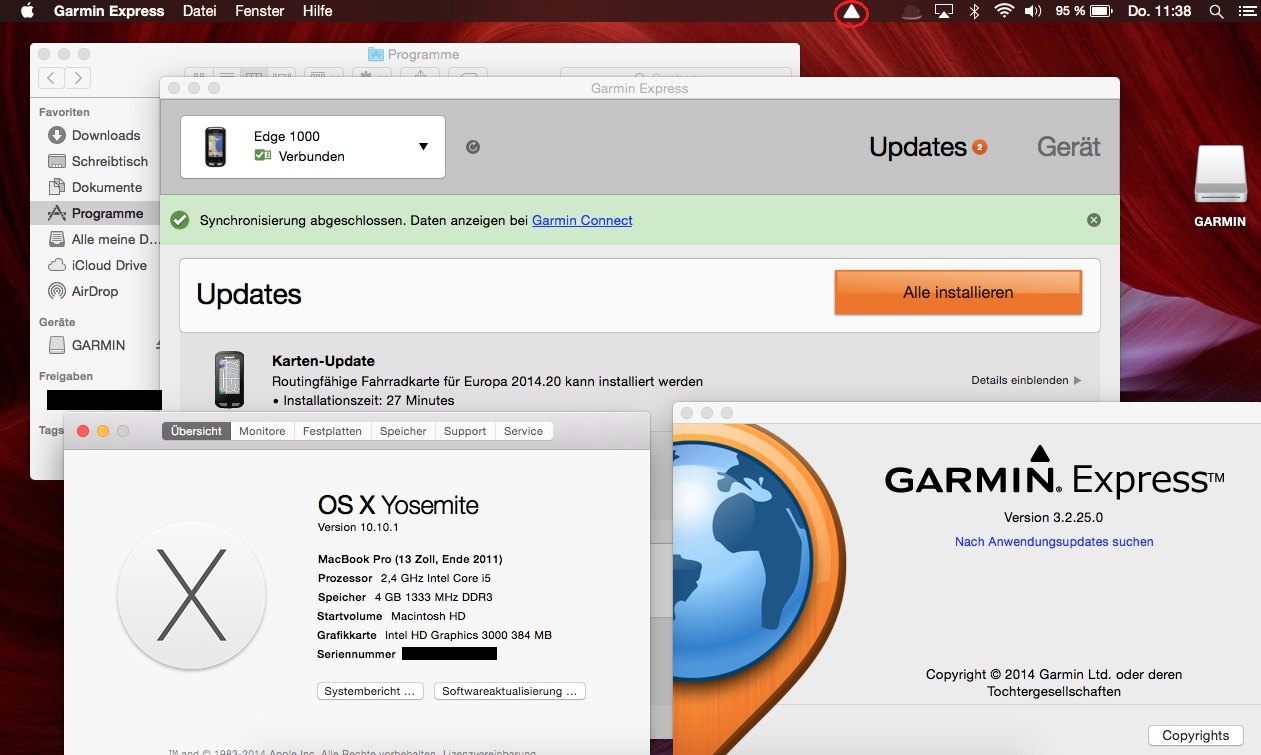Click Softwareaktualisierung button

(x=510, y=691)
